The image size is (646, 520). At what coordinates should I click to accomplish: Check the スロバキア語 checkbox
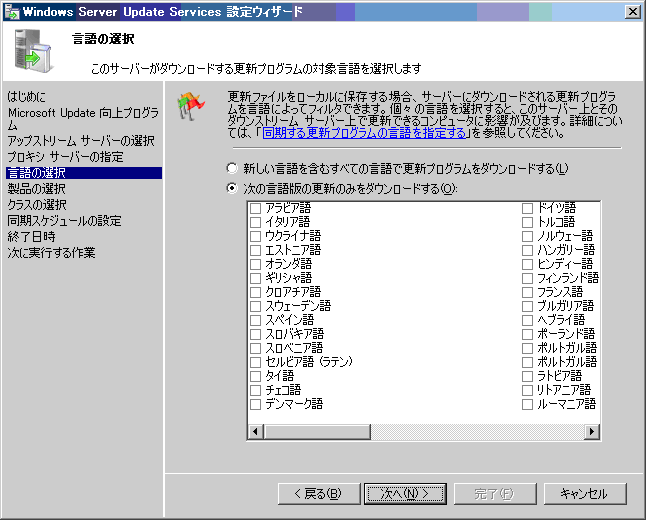(255, 334)
